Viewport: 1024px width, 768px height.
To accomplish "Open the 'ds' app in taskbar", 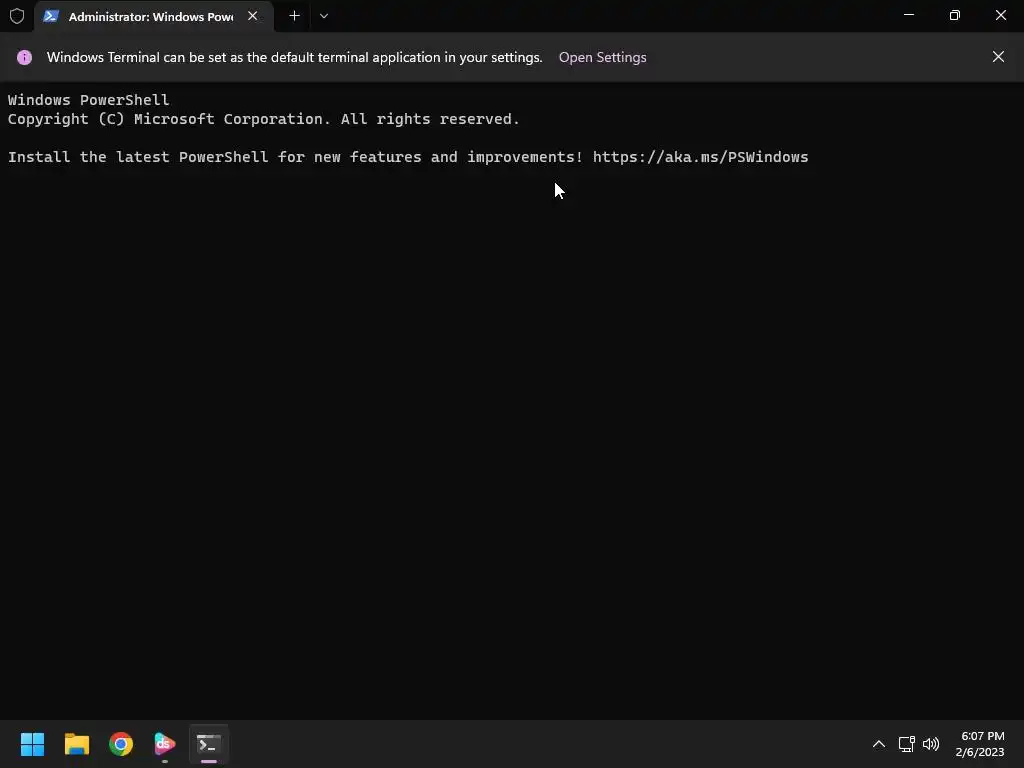I will point(165,744).
